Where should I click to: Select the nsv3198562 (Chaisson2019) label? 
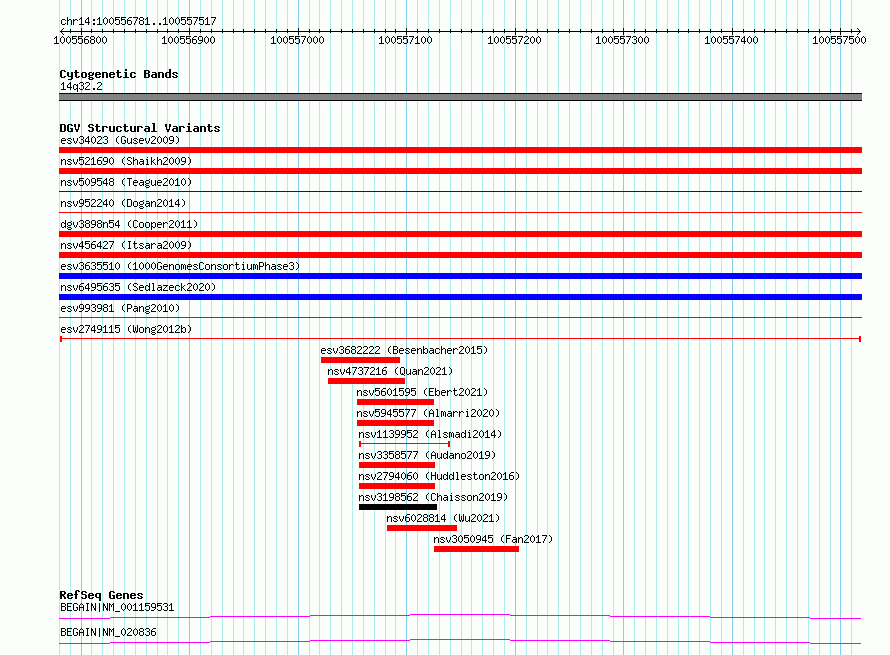tap(433, 497)
